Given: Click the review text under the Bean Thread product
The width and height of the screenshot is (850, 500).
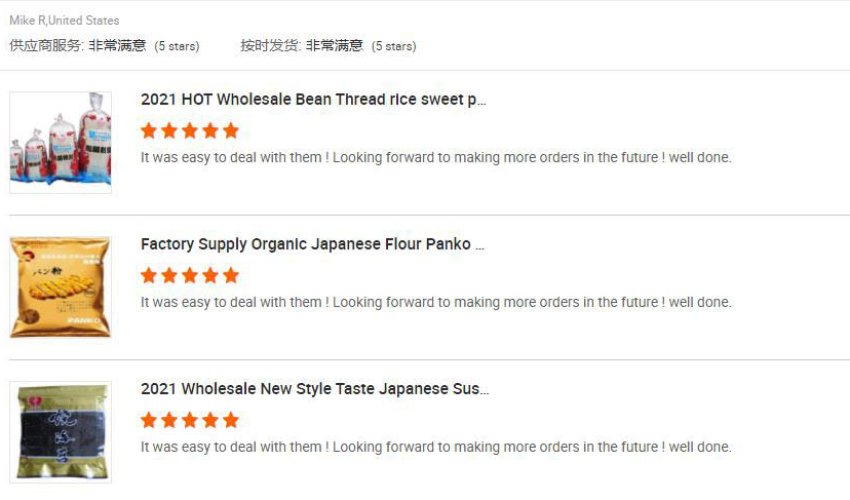Looking at the screenshot, I should [436, 158].
